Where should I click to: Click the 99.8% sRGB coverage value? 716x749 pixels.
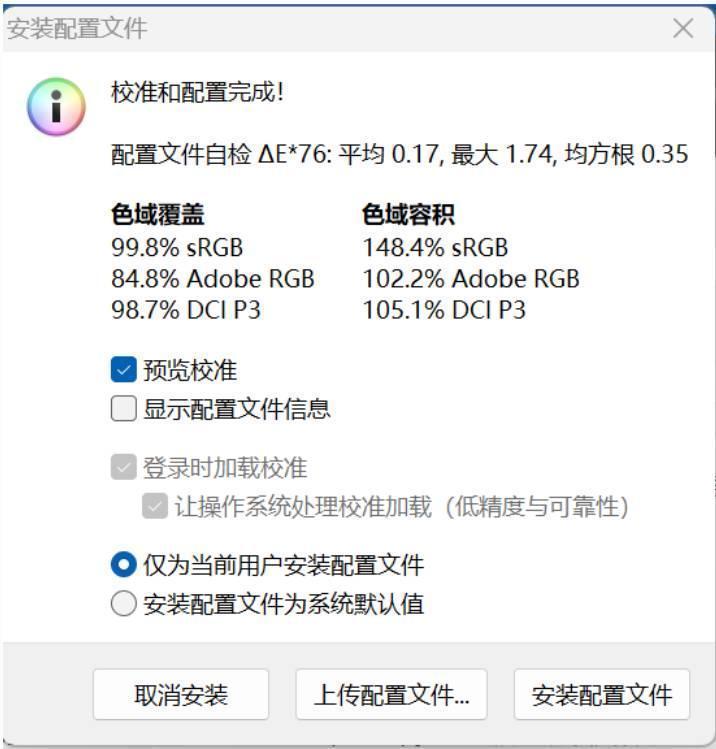coord(177,247)
